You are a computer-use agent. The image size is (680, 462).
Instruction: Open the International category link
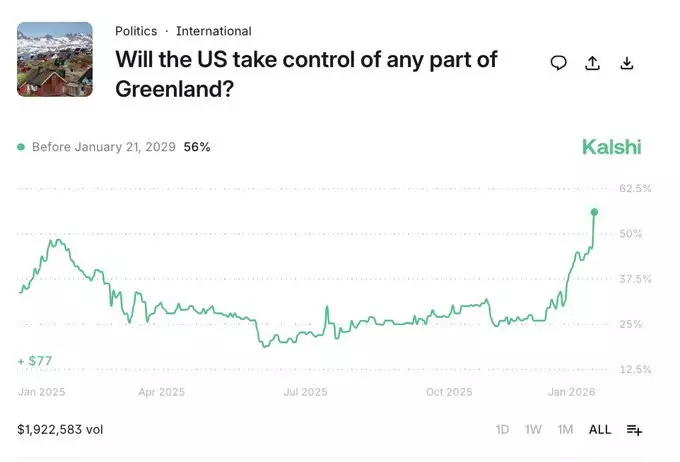click(214, 31)
